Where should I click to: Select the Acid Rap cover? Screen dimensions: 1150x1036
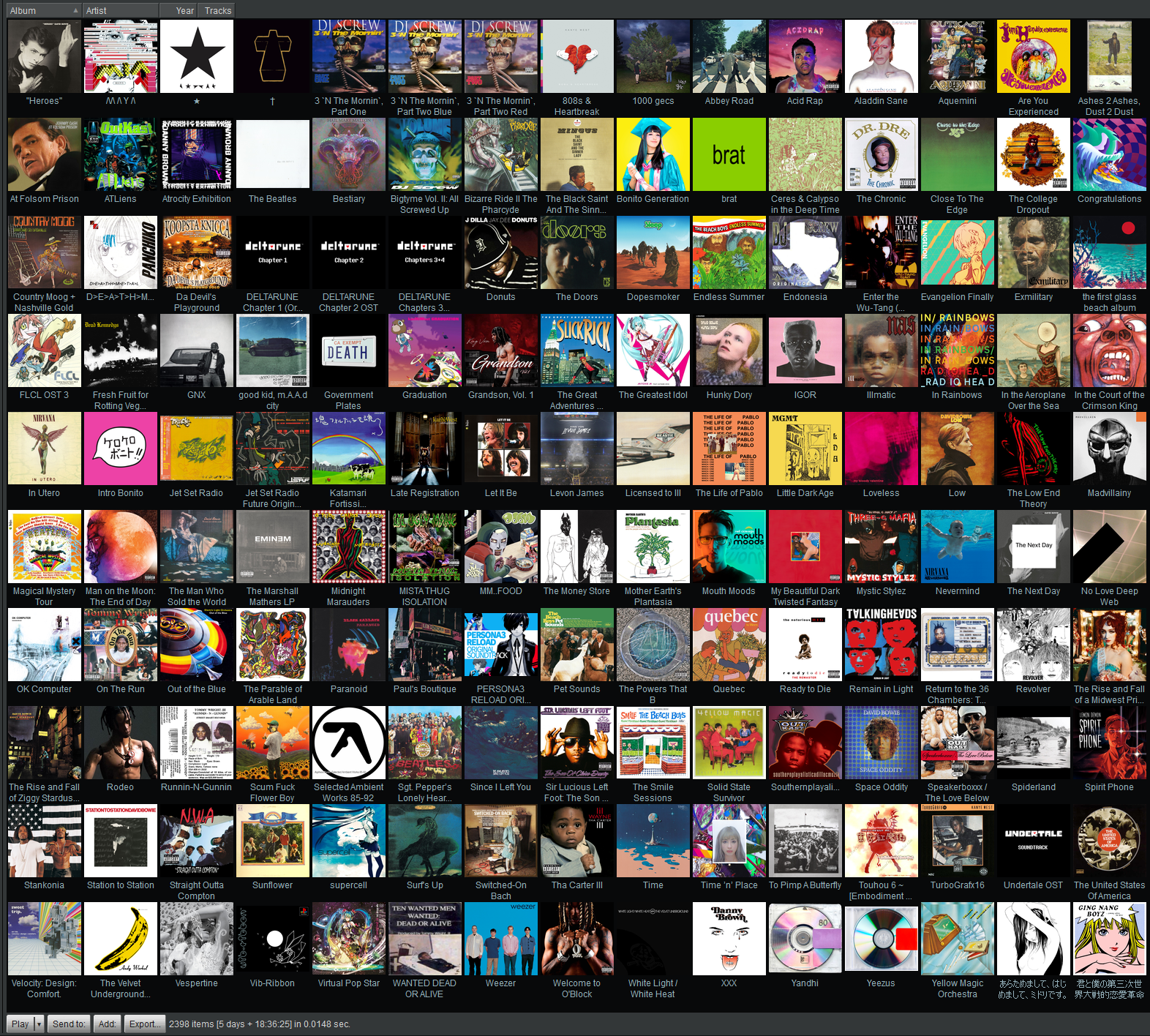(x=805, y=56)
